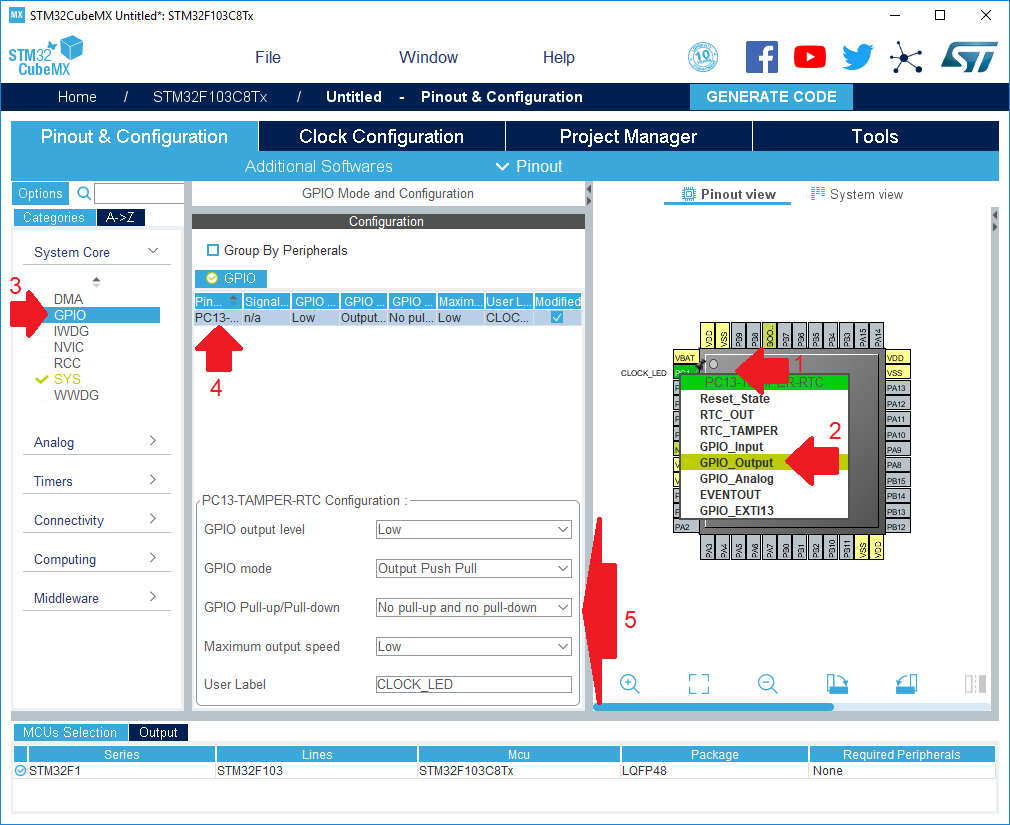
Task: Click STM32F103C8Tx breadcrumb
Action: click(210, 97)
